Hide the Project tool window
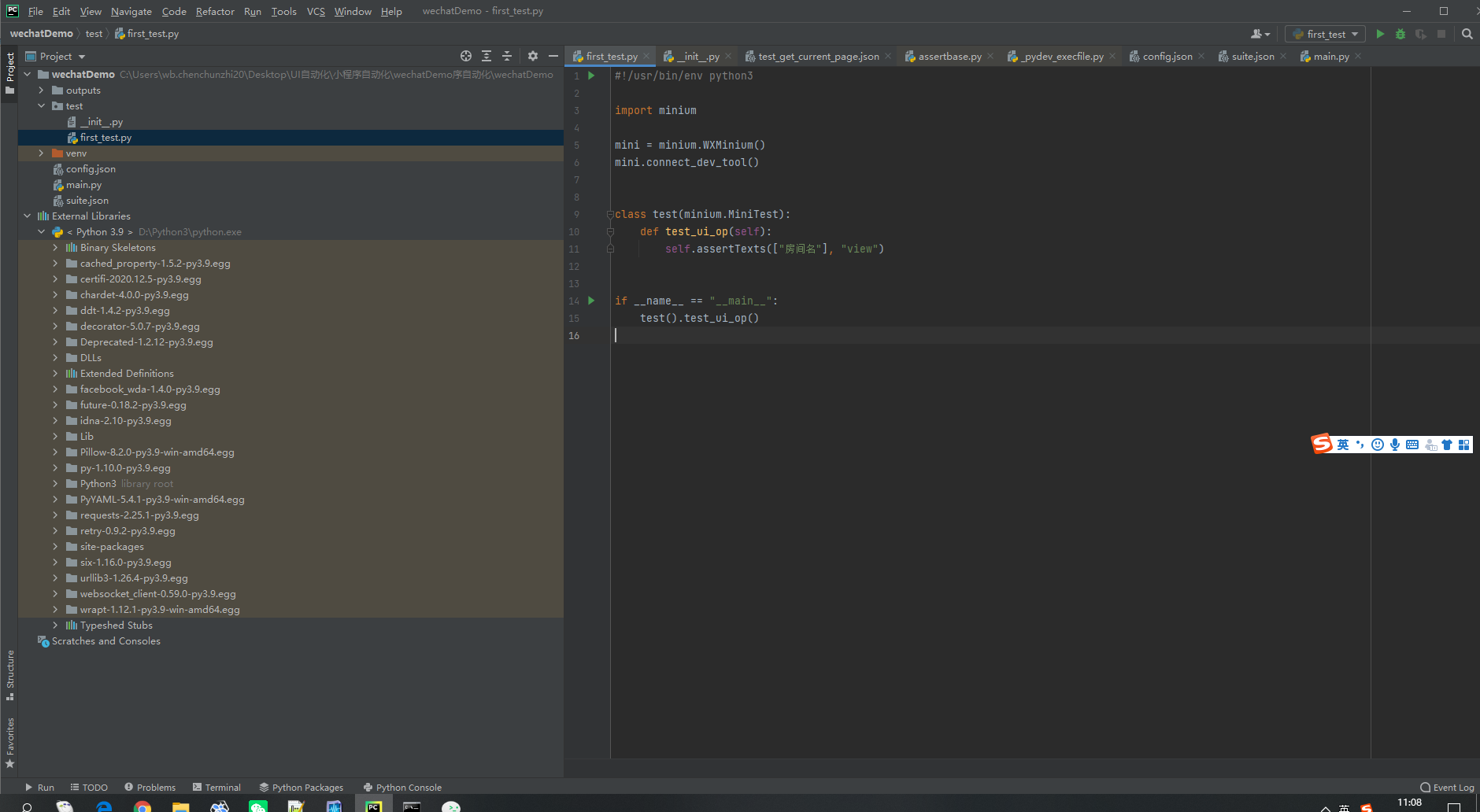The width and height of the screenshot is (1480, 812). click(553, 56)
